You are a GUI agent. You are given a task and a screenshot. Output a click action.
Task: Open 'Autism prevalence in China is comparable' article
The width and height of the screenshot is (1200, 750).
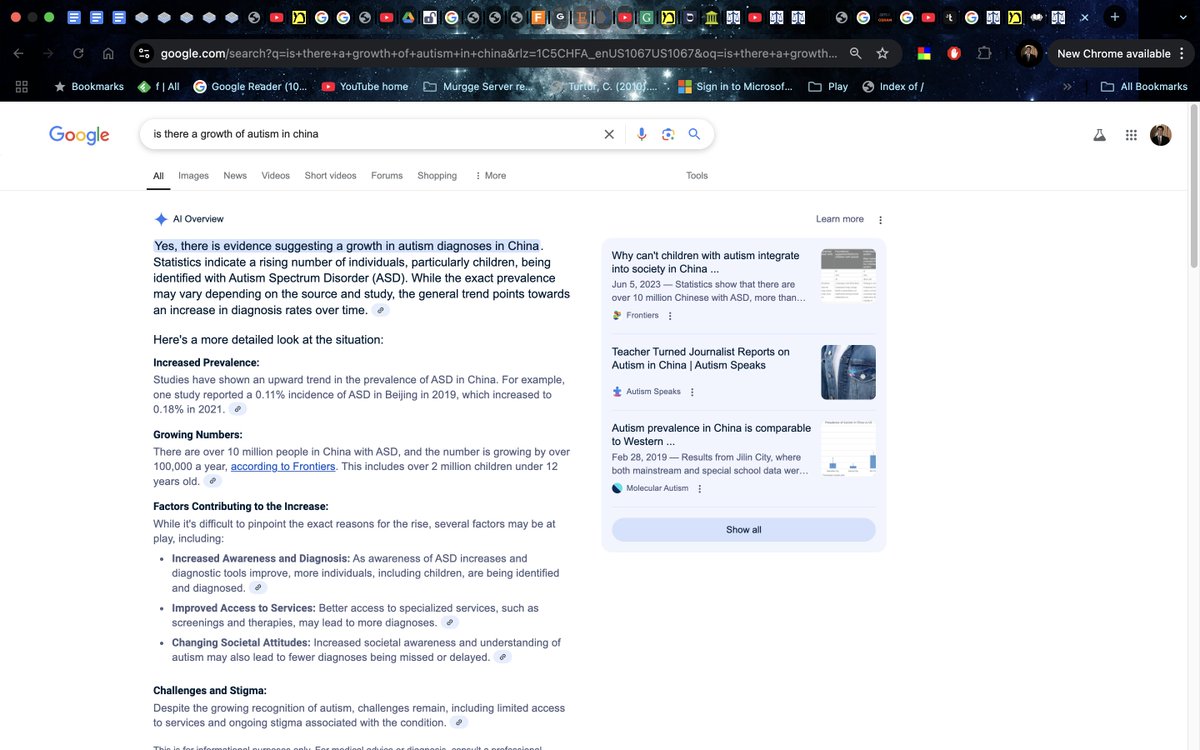point(711,435)
